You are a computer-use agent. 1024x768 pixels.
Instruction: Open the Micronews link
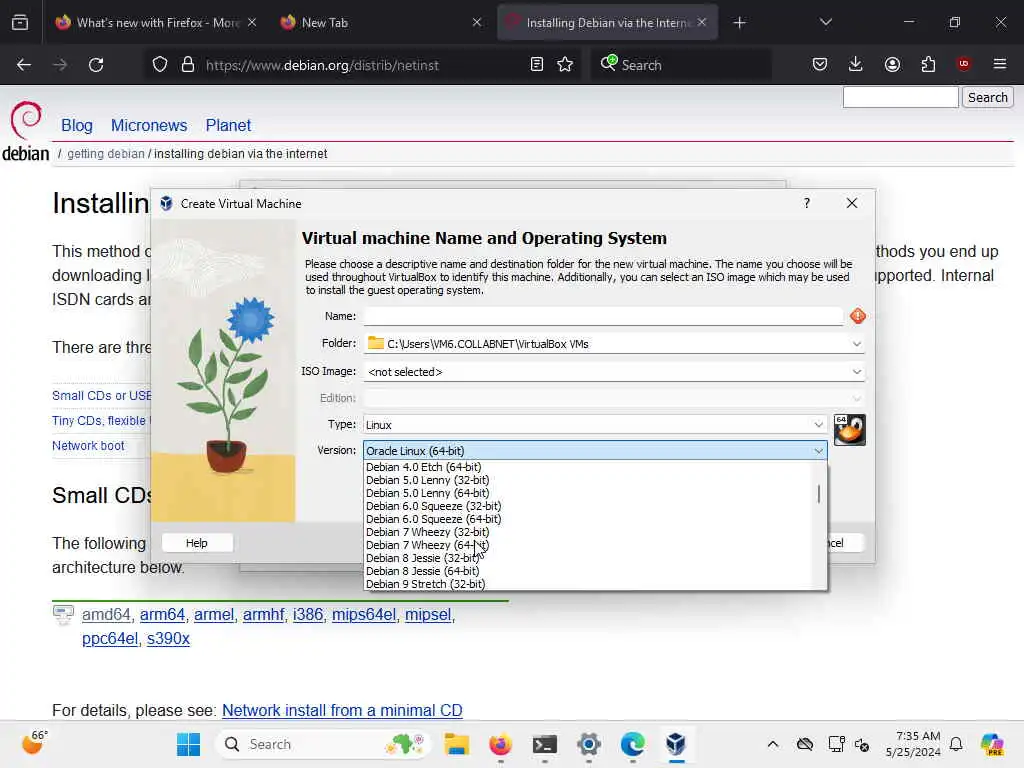pyautogui.click(x=149, y=125)
